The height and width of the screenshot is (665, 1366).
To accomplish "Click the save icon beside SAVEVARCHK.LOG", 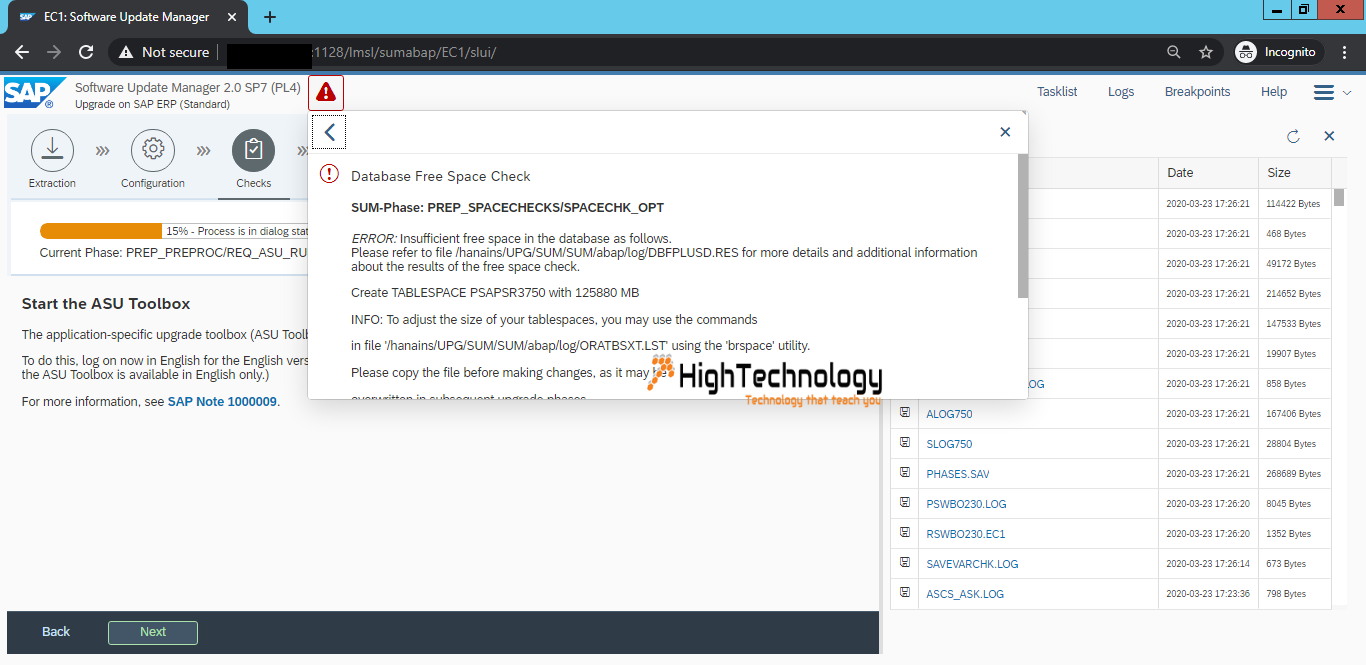I will coord(905,562).
